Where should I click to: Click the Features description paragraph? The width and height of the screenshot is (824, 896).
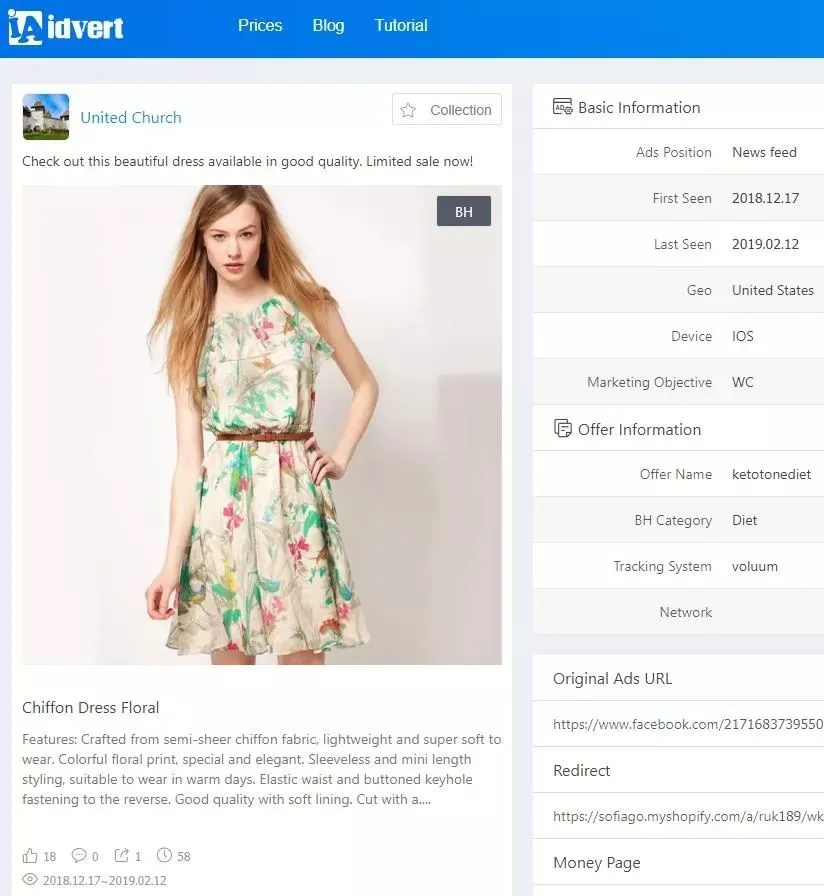click(262, 769)
